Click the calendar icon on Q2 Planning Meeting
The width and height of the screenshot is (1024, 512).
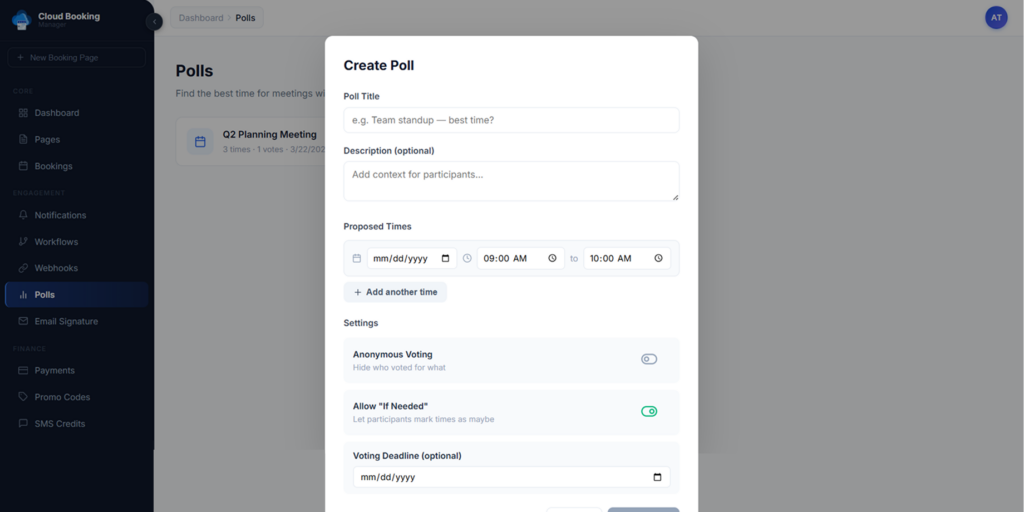(x=200, y=142)
